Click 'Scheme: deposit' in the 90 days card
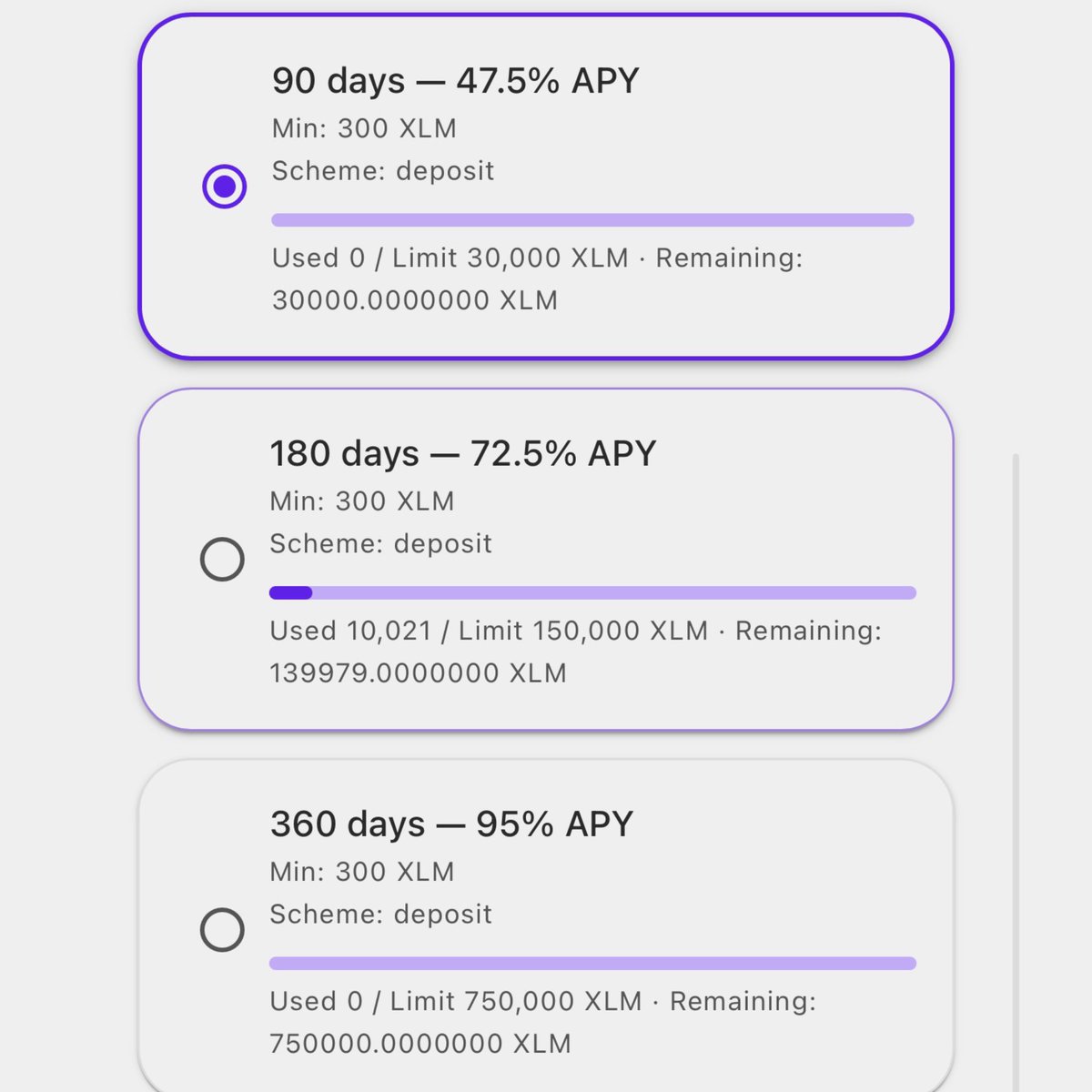1092x1092 pixels. click(383, 171)
